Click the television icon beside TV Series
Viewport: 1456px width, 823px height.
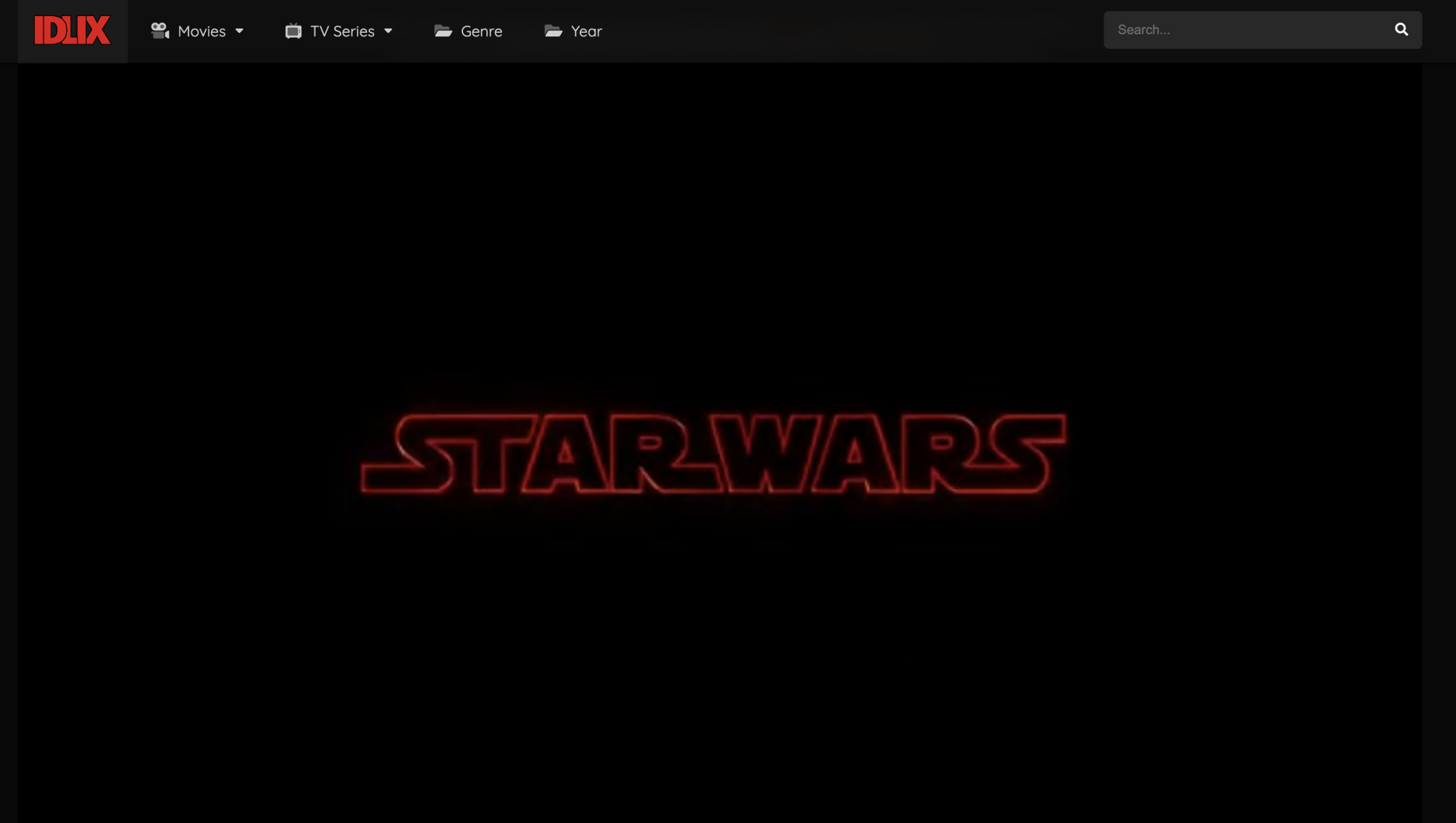(293, 31)
